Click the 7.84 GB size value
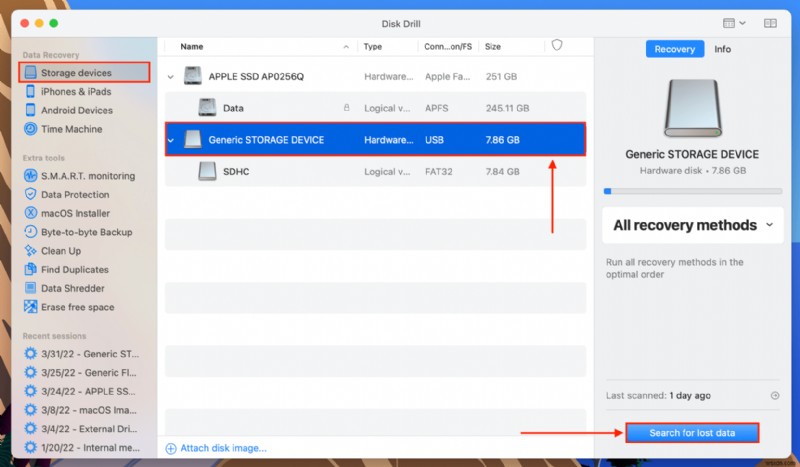800x467 pixels. coord(503,171)
